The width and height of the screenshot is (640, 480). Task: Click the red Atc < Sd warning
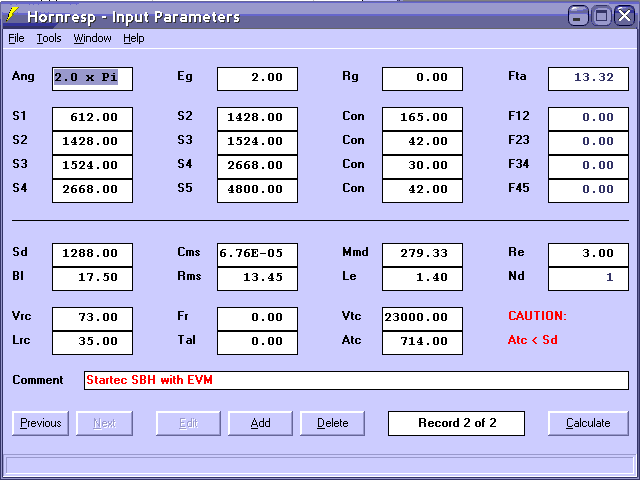[533, 340]
